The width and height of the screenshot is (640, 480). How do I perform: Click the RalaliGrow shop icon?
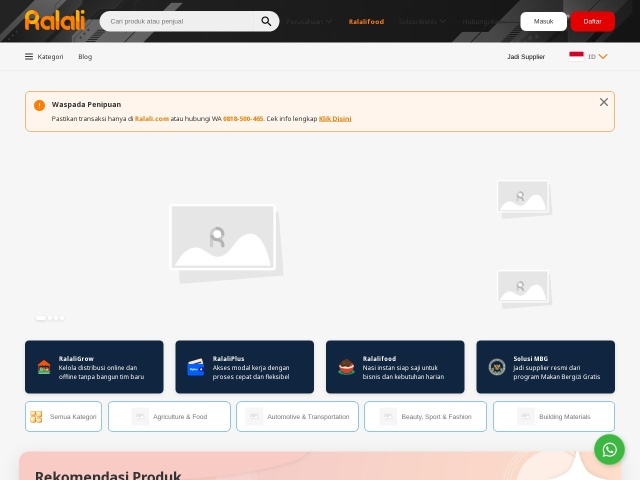[x=44, y=367]
